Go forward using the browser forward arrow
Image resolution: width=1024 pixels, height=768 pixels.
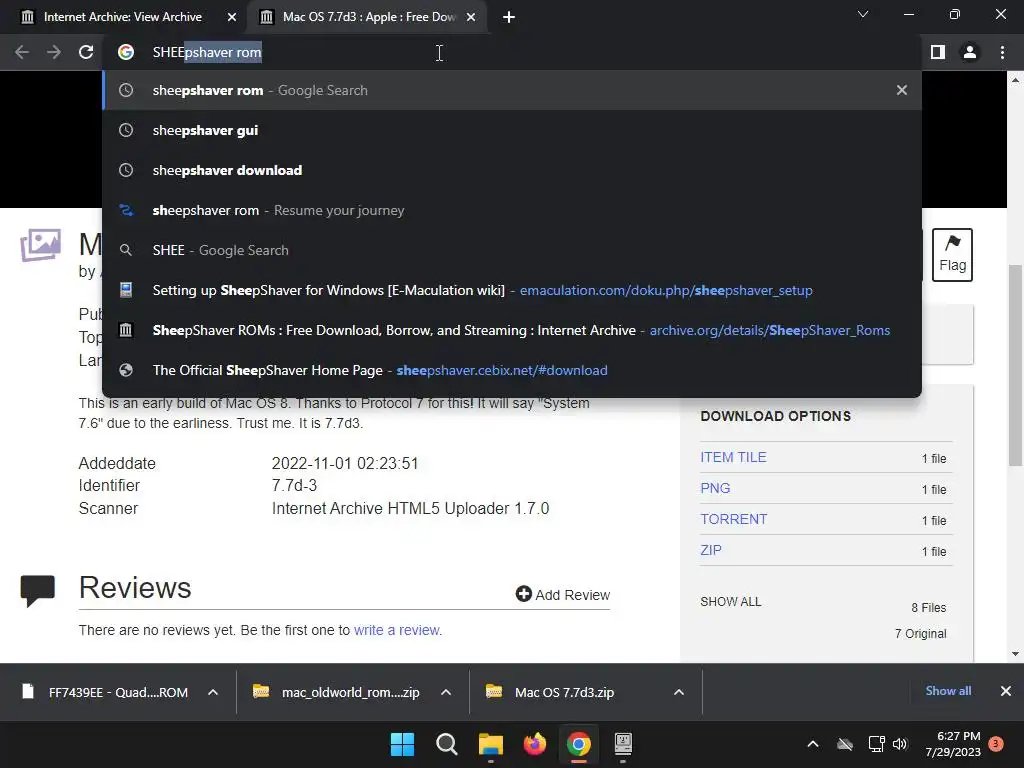pos(54,52)
